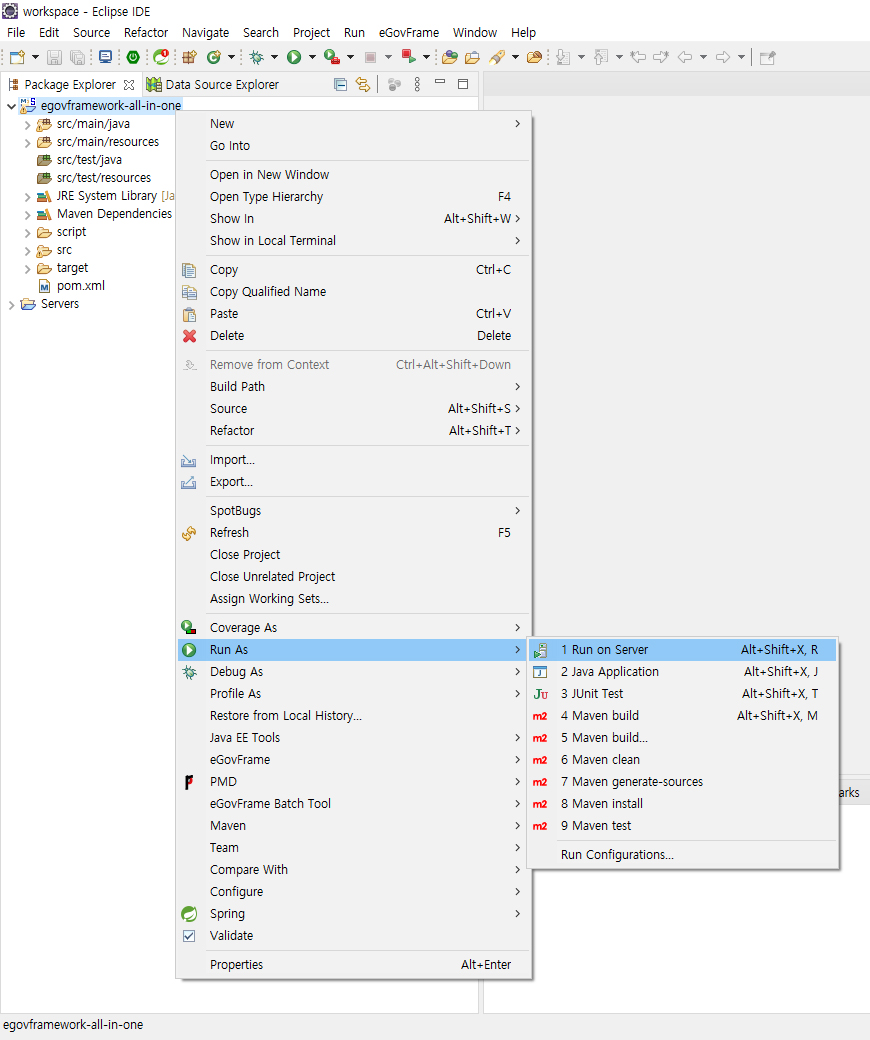The image size is (870, 1040).
Task: Click the New file wizard toolbar icon
Action: pyautogui.click(x=17, y=58)
